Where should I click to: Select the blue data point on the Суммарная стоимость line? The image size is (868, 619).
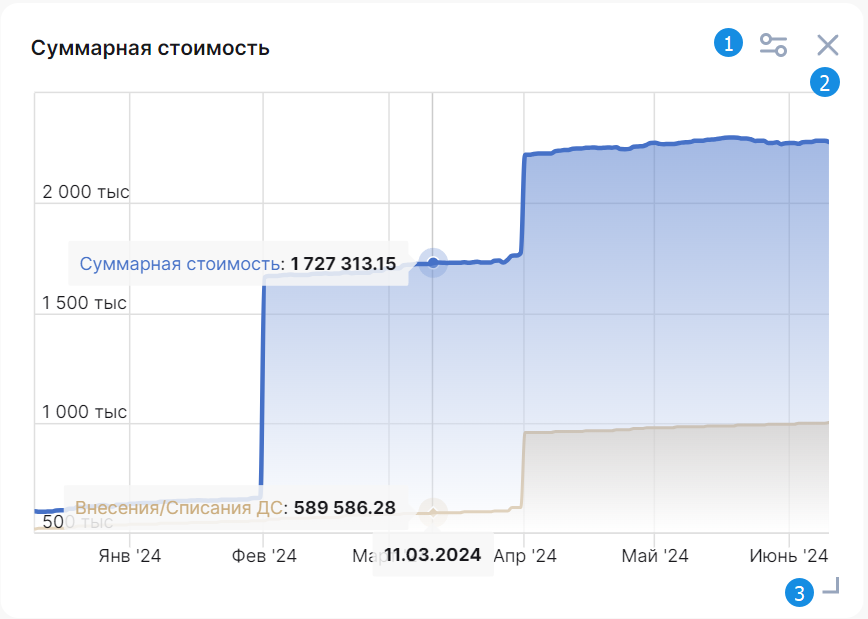(433, 262)
